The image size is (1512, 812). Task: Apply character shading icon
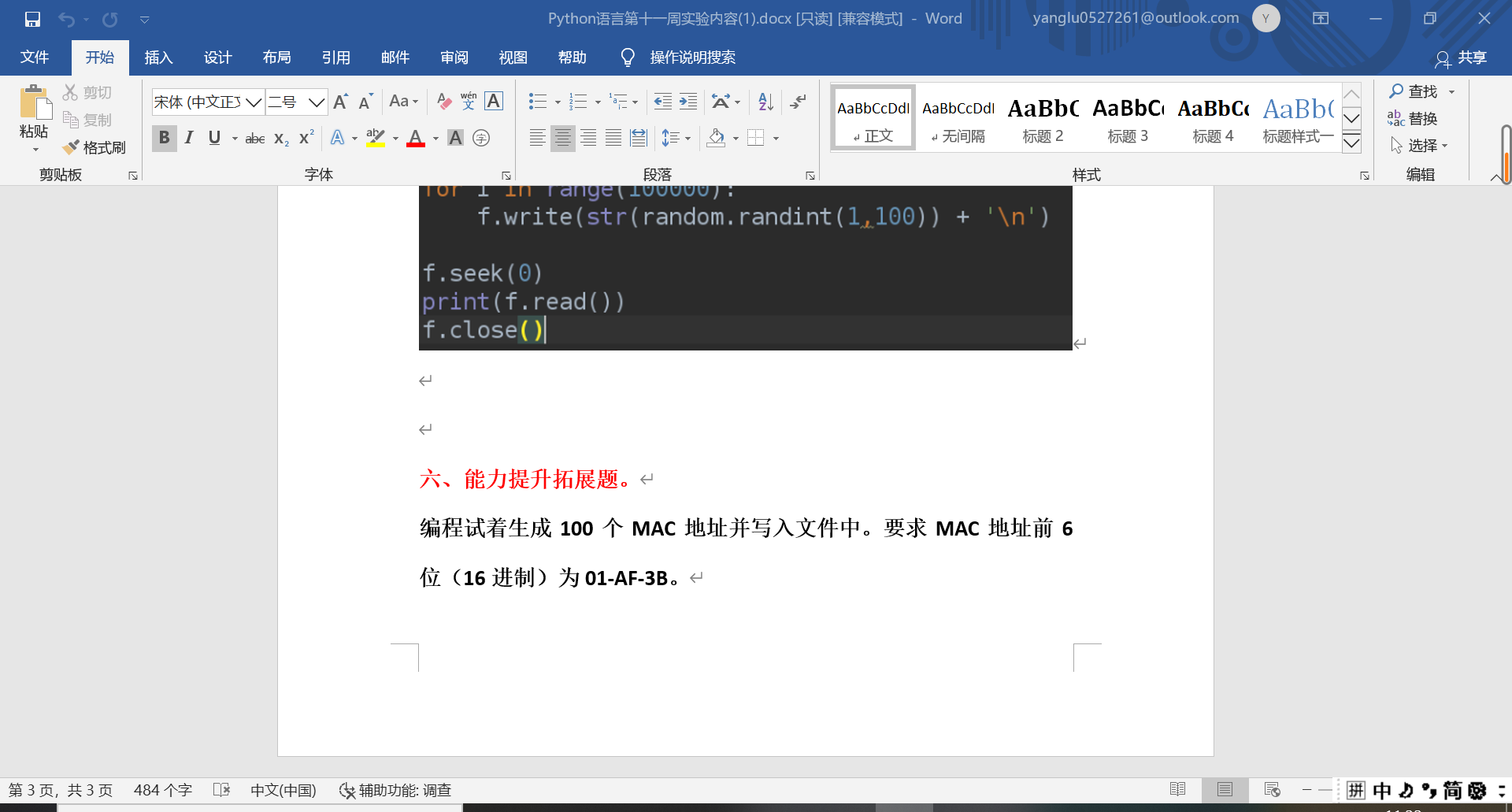click(x=455, y=139)
